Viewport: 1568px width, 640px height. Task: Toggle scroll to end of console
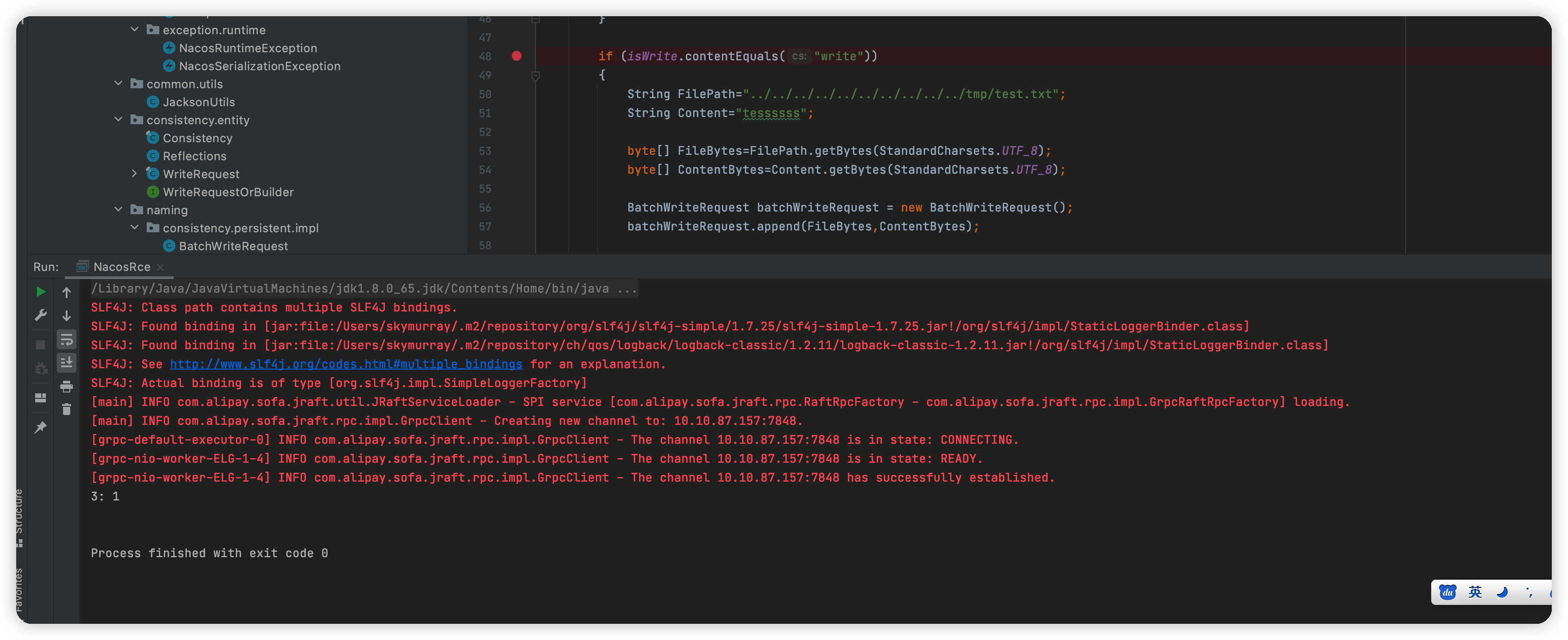66,362
